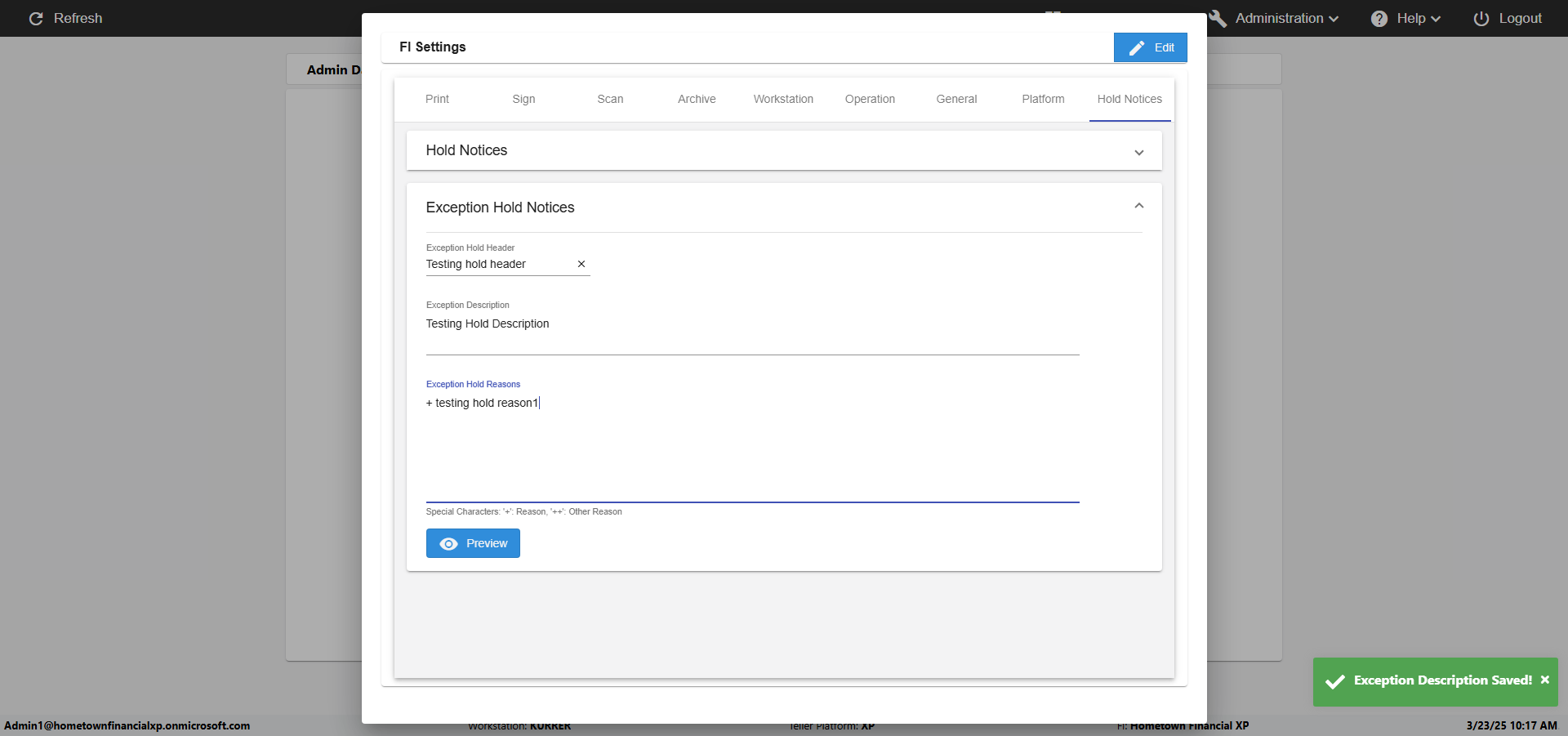The width and height of the screenshot is (1568, 736).
Task: Click the green checkmark in the notification
Action: 1335,681
